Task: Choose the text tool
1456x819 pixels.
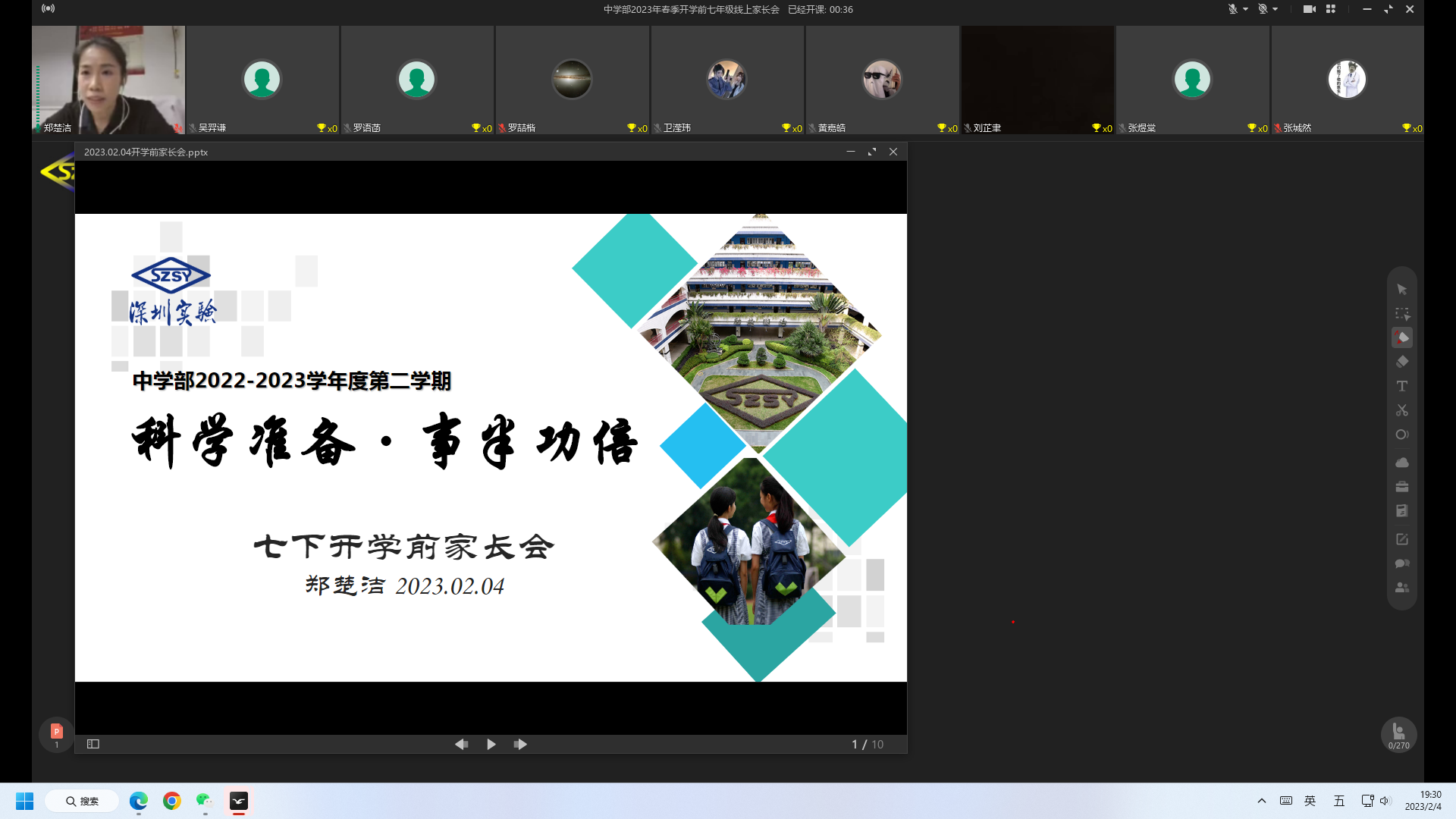Action: (x=1401, y=386)
